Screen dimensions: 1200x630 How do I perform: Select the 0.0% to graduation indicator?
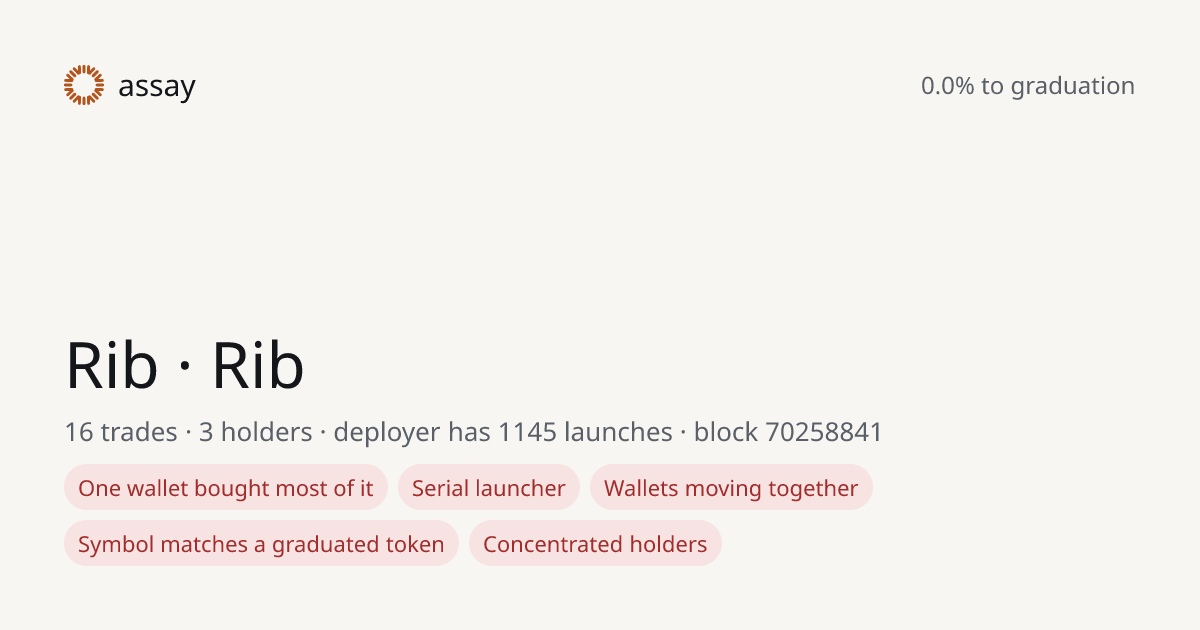click(x=1028, y=86)
